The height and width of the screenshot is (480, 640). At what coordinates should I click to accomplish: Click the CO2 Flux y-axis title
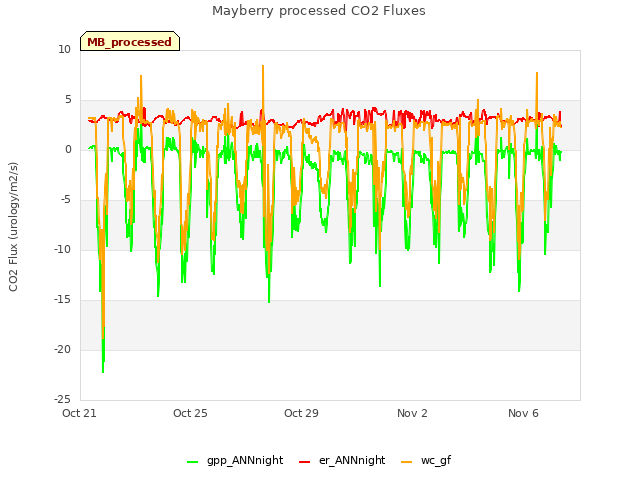(13, 227)
